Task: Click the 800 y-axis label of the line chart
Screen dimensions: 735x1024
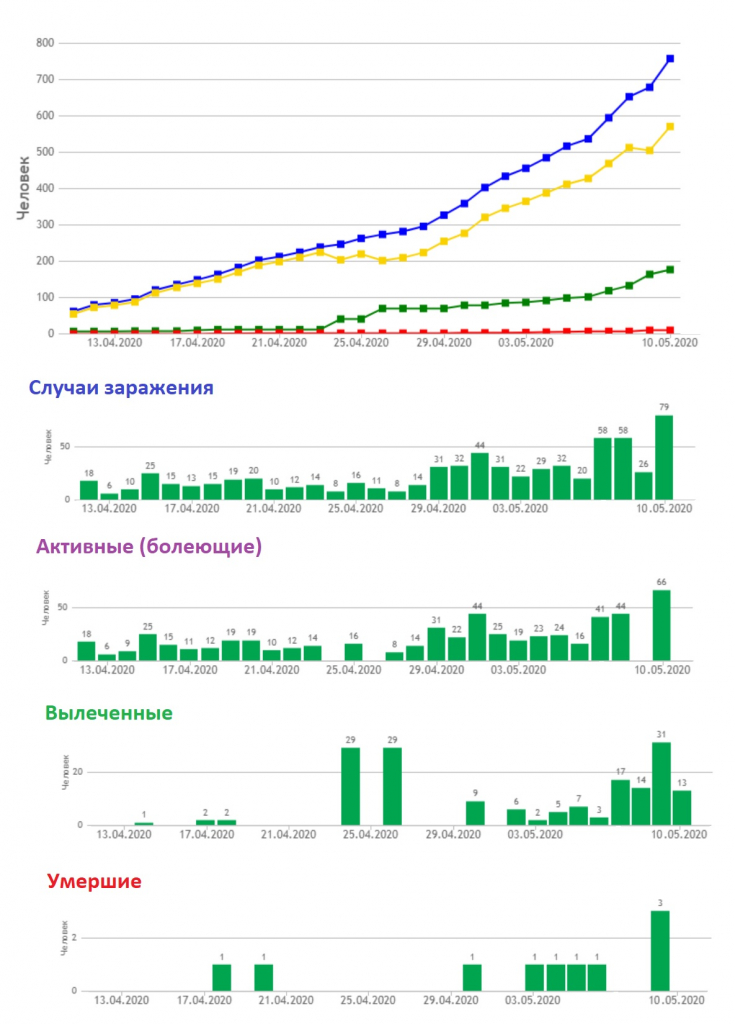Action: click(45, 43)
